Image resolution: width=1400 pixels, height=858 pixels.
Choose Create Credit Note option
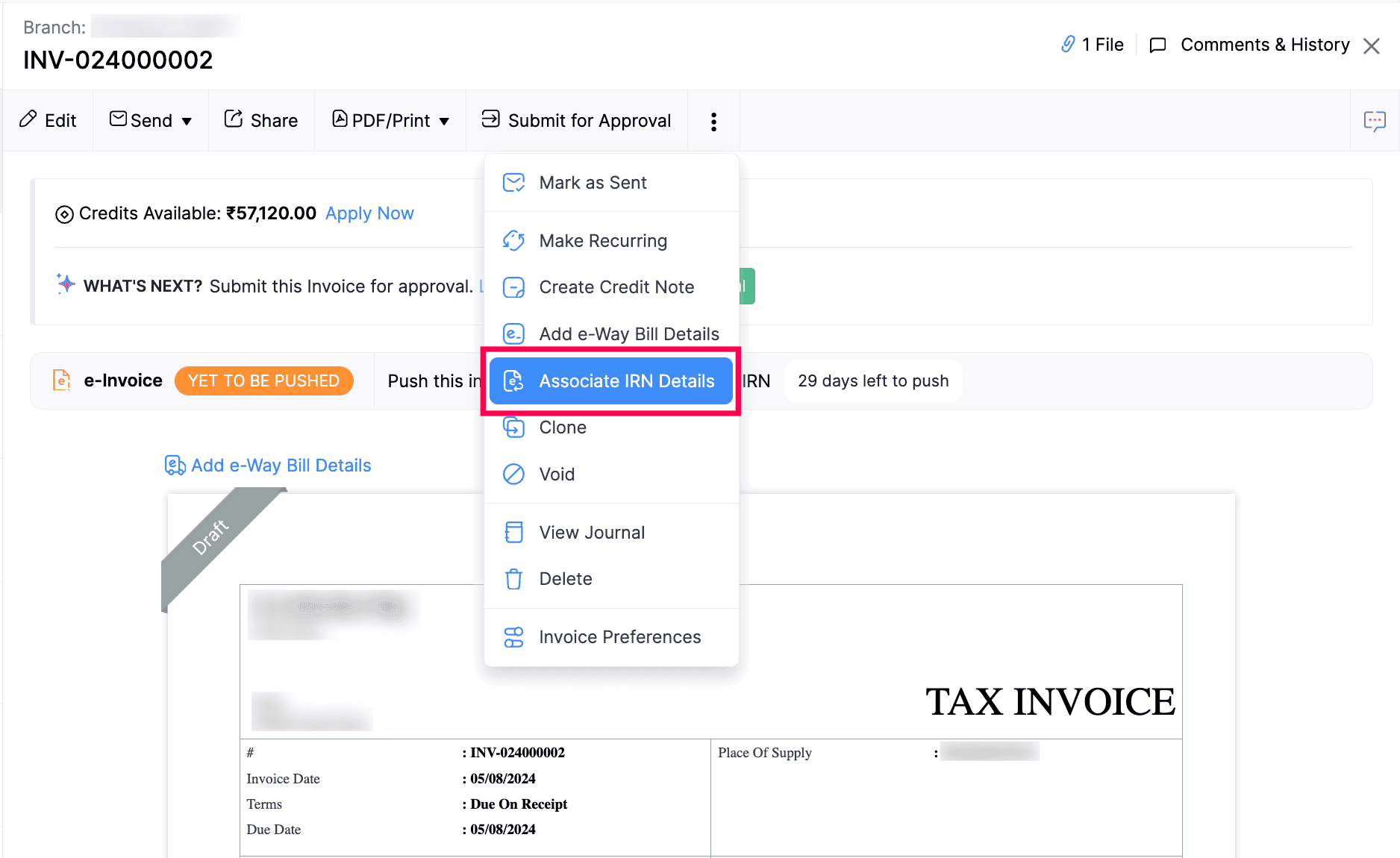click(616, 287)
